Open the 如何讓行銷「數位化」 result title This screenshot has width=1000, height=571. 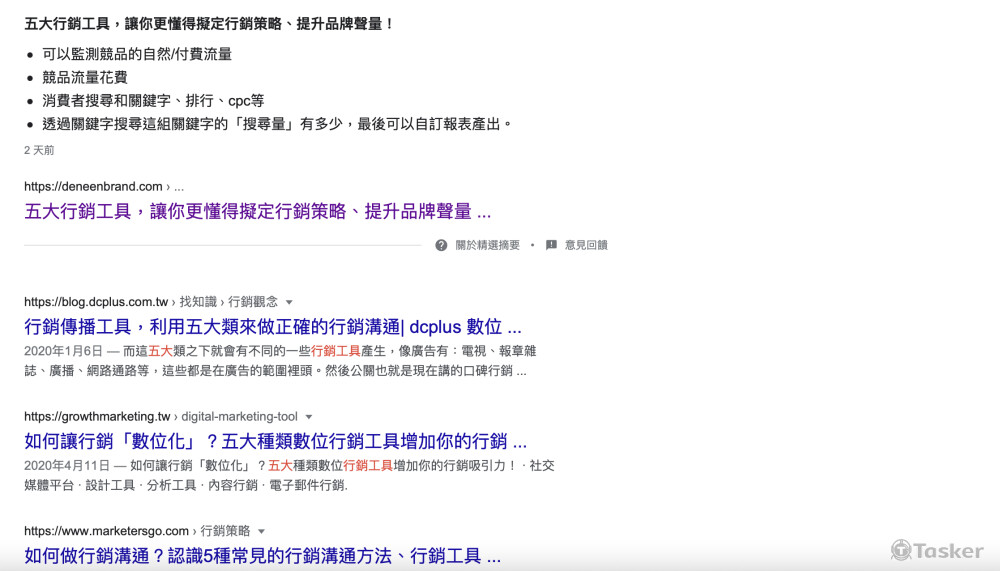click(x=275, y=442)
